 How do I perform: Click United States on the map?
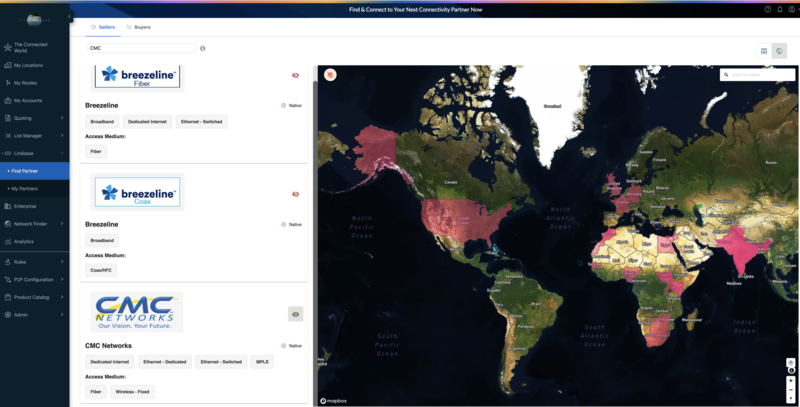click(x=464, y=220)
